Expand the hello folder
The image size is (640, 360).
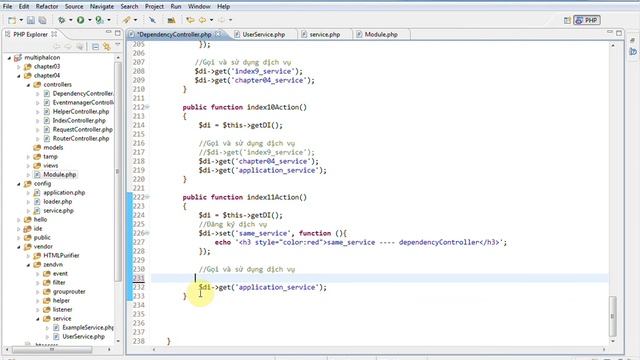coord(19,220)
